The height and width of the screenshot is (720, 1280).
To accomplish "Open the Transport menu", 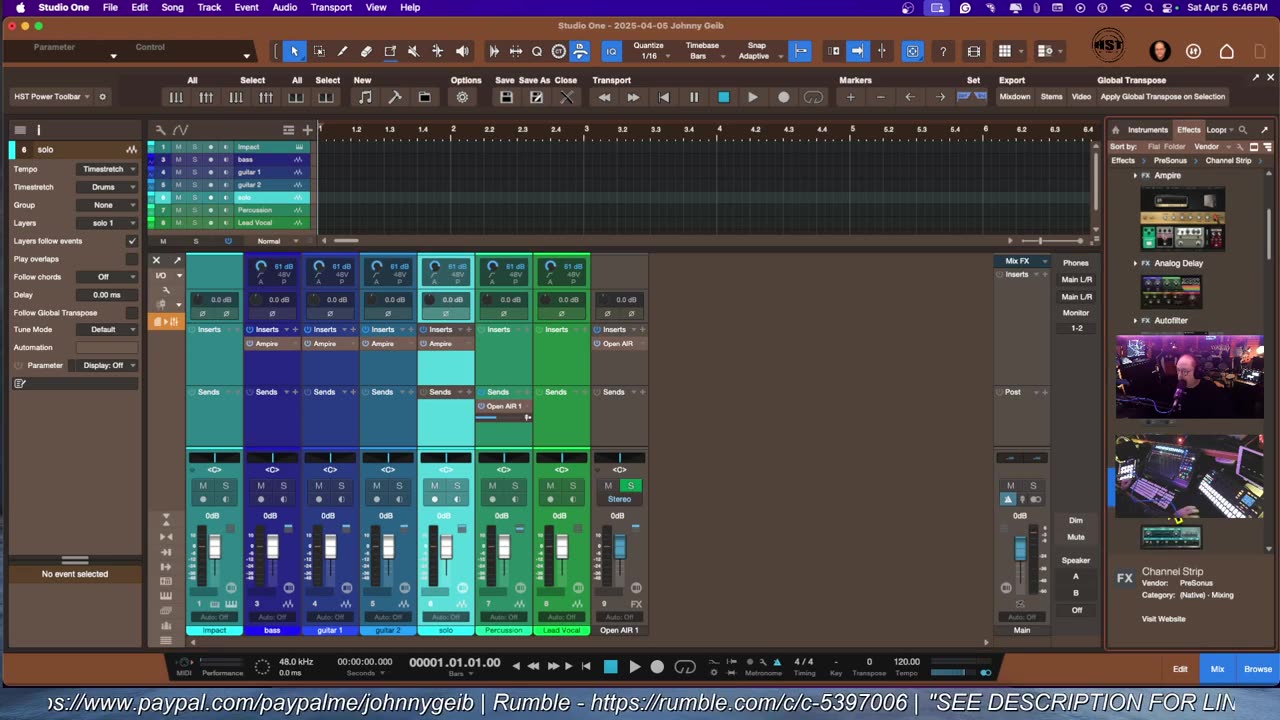I will pyautogui.click(x=331, y=7).
